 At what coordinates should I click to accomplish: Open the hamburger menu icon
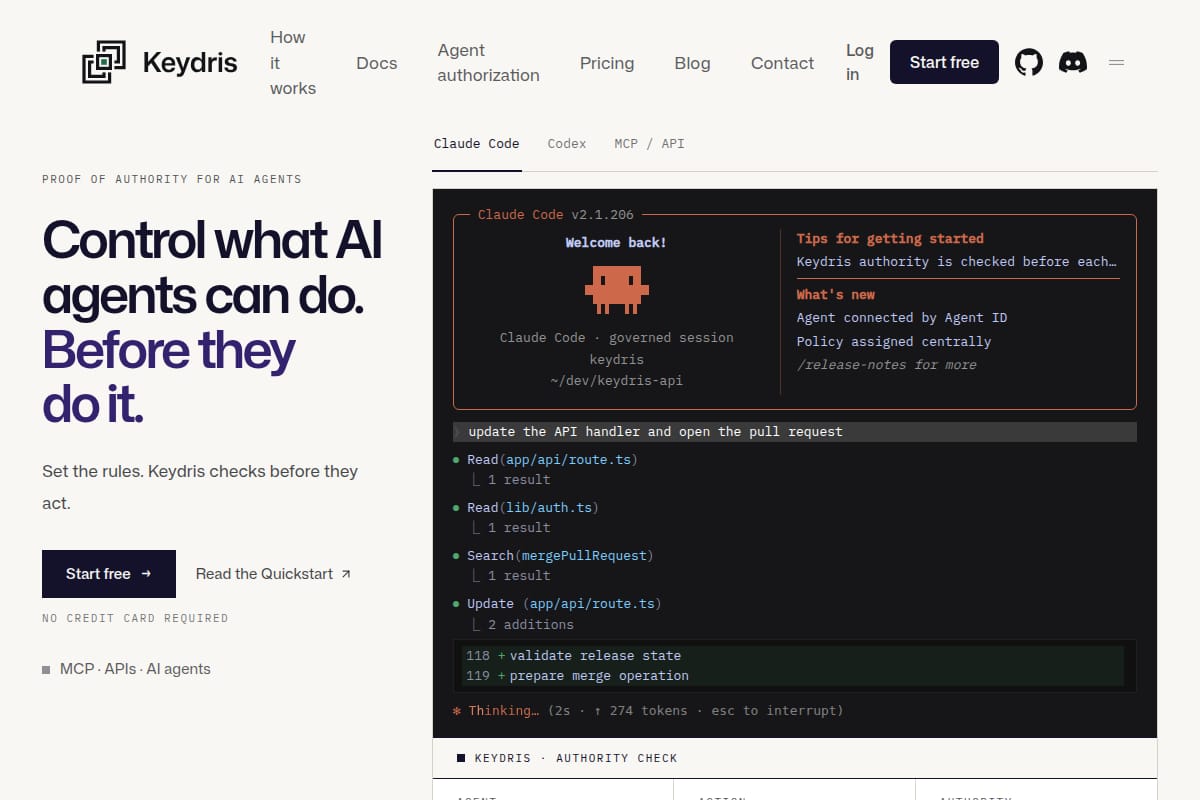[1117, 62]
